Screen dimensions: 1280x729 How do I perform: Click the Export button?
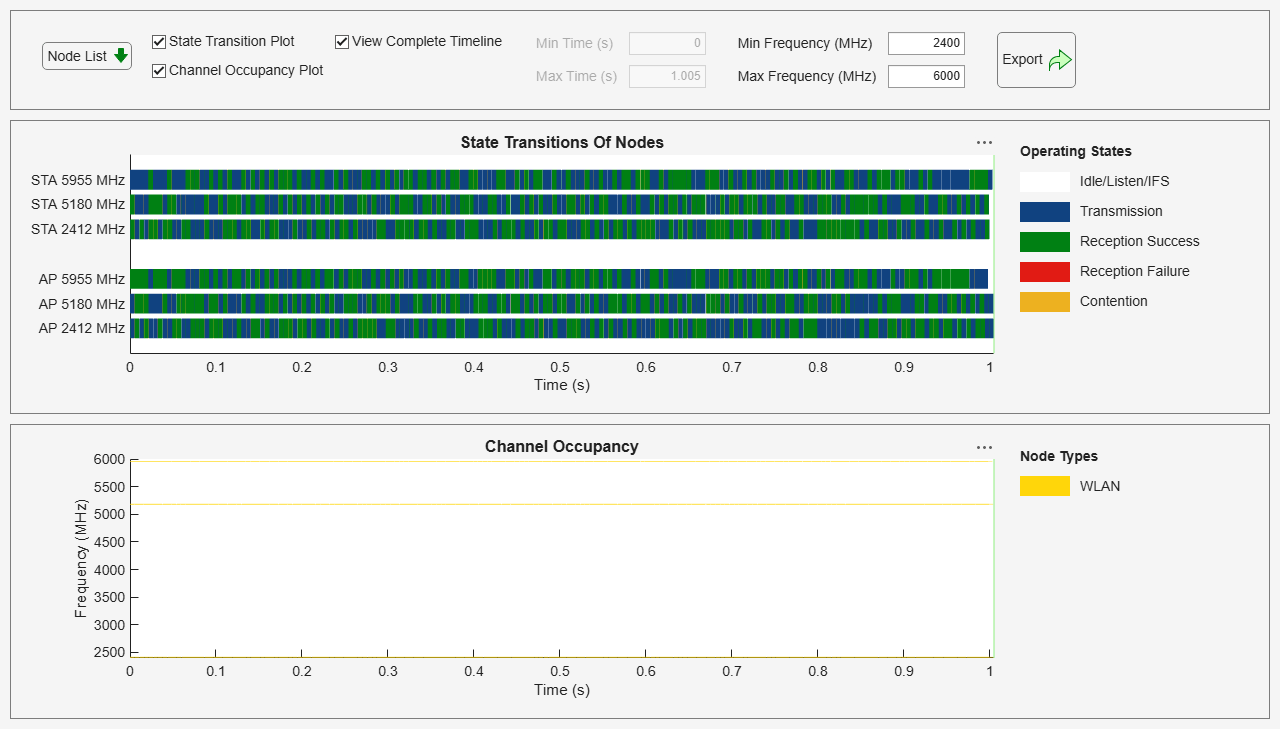[1036, 60]
